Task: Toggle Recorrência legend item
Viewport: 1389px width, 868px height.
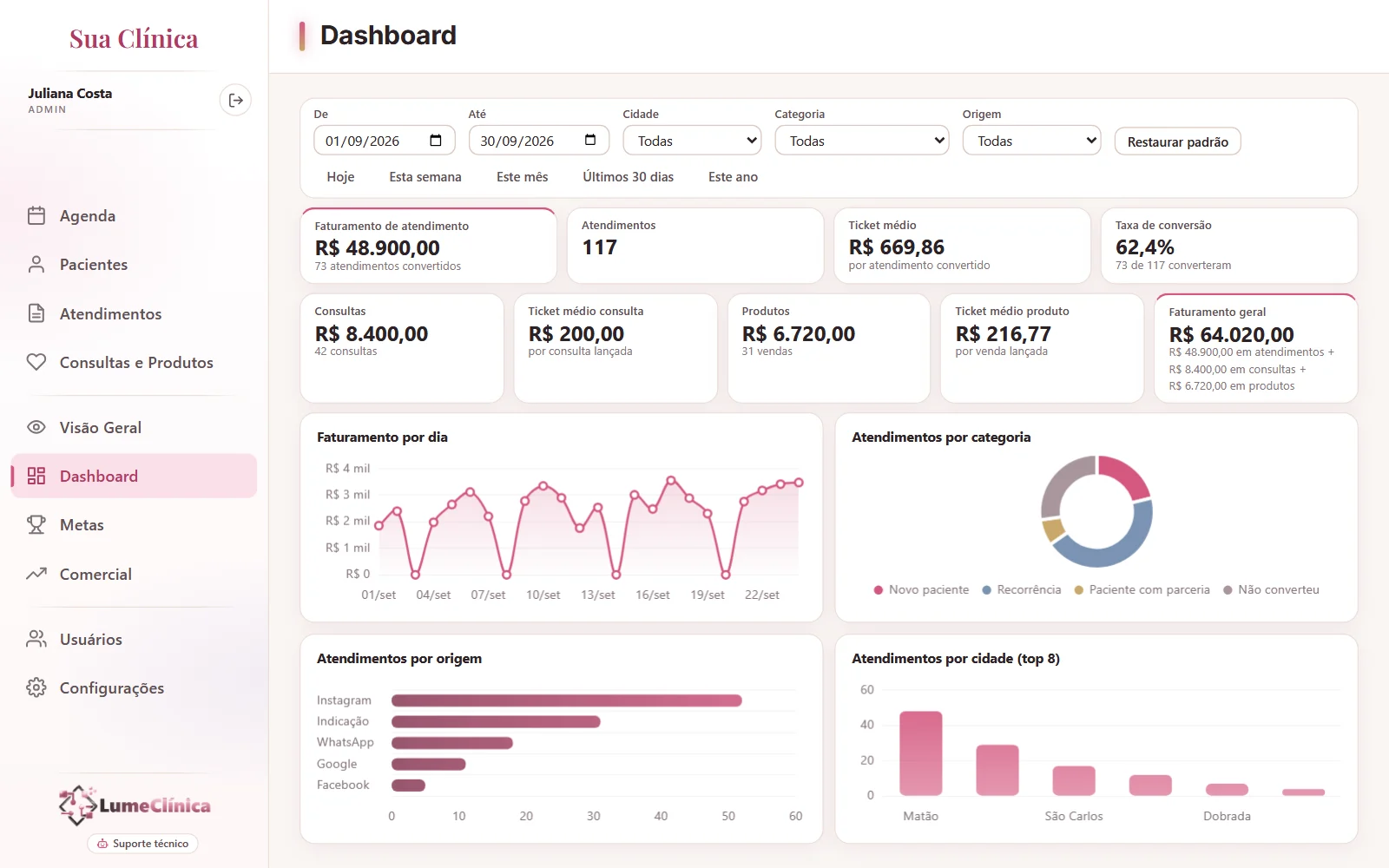Action: click(x=1021, y=589)
